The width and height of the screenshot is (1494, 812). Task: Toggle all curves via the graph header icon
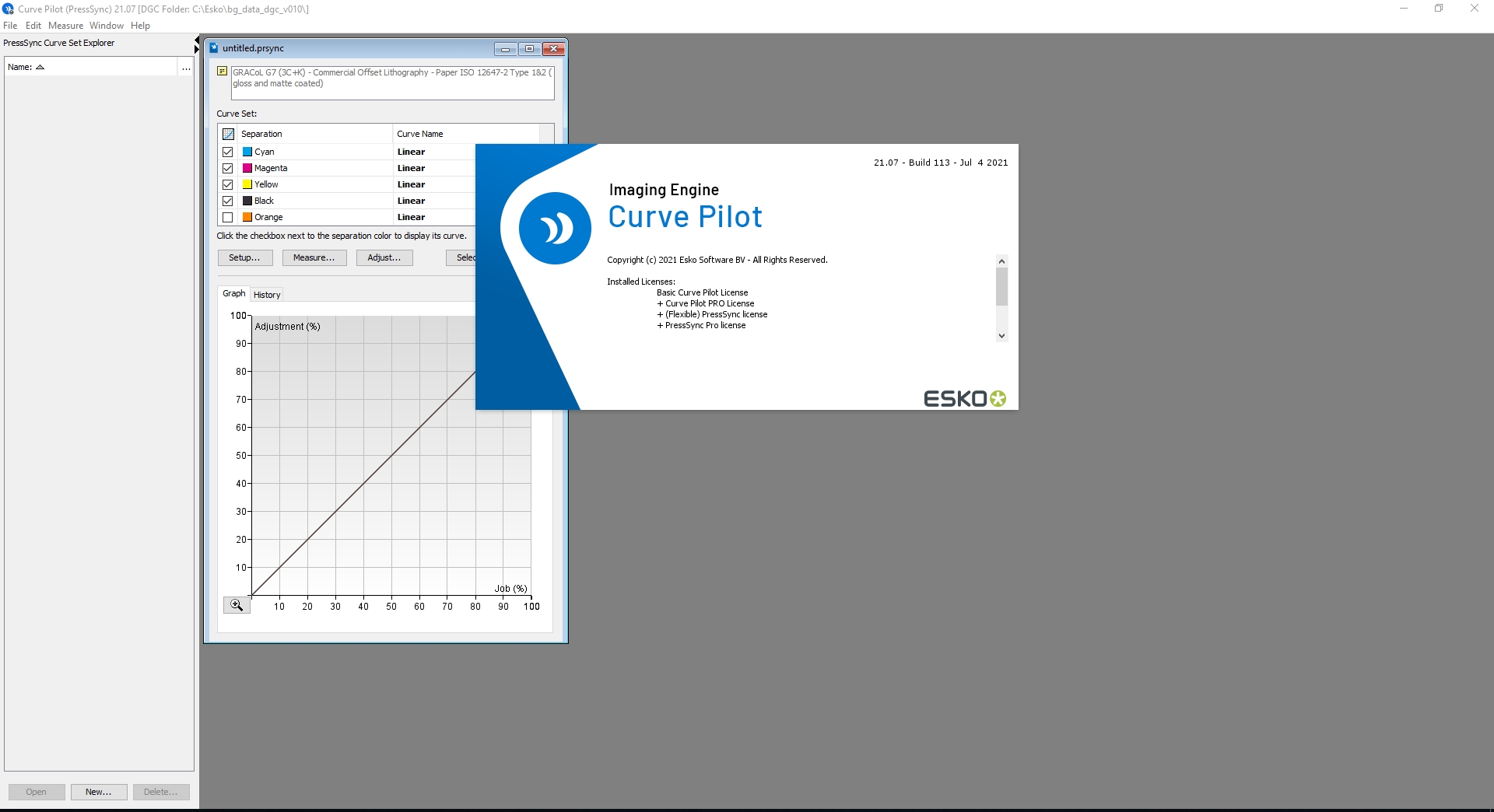(x=228, y=134)
